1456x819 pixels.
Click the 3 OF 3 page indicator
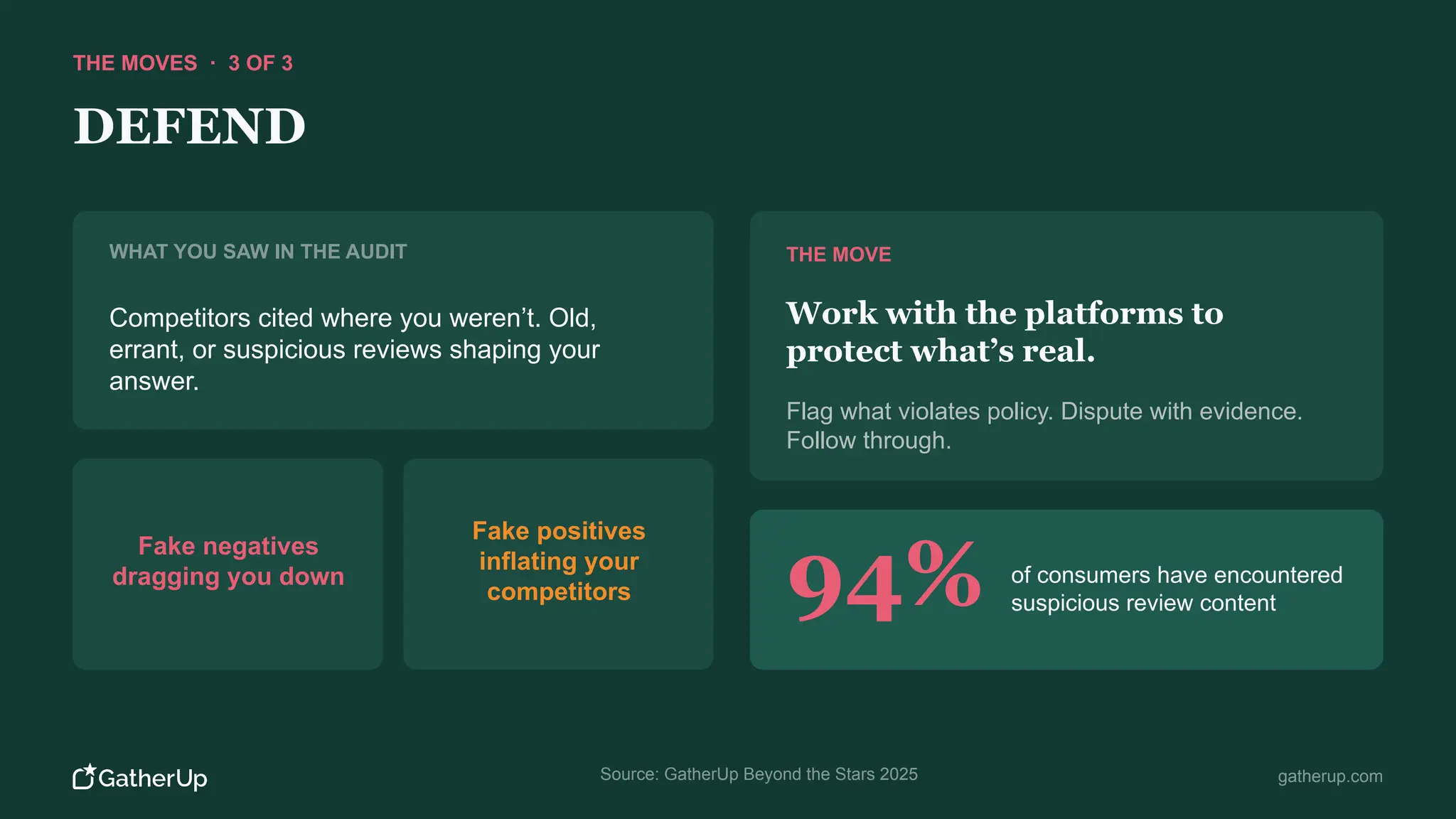pyautogui.click(x=260, y=63)
